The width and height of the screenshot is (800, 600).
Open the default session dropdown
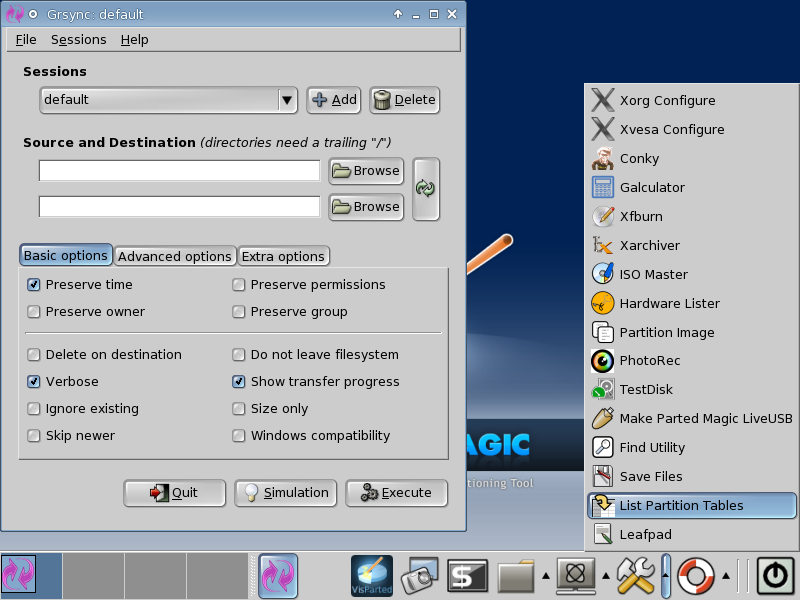click(168, 100)
